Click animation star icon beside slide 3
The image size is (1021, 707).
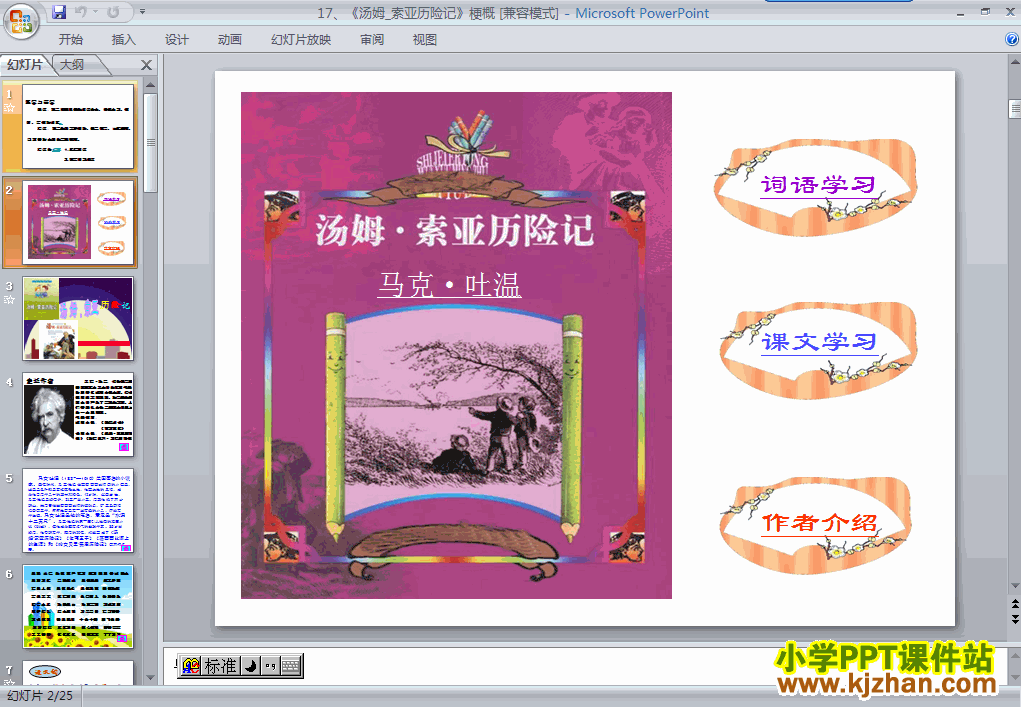pos(9,299)
